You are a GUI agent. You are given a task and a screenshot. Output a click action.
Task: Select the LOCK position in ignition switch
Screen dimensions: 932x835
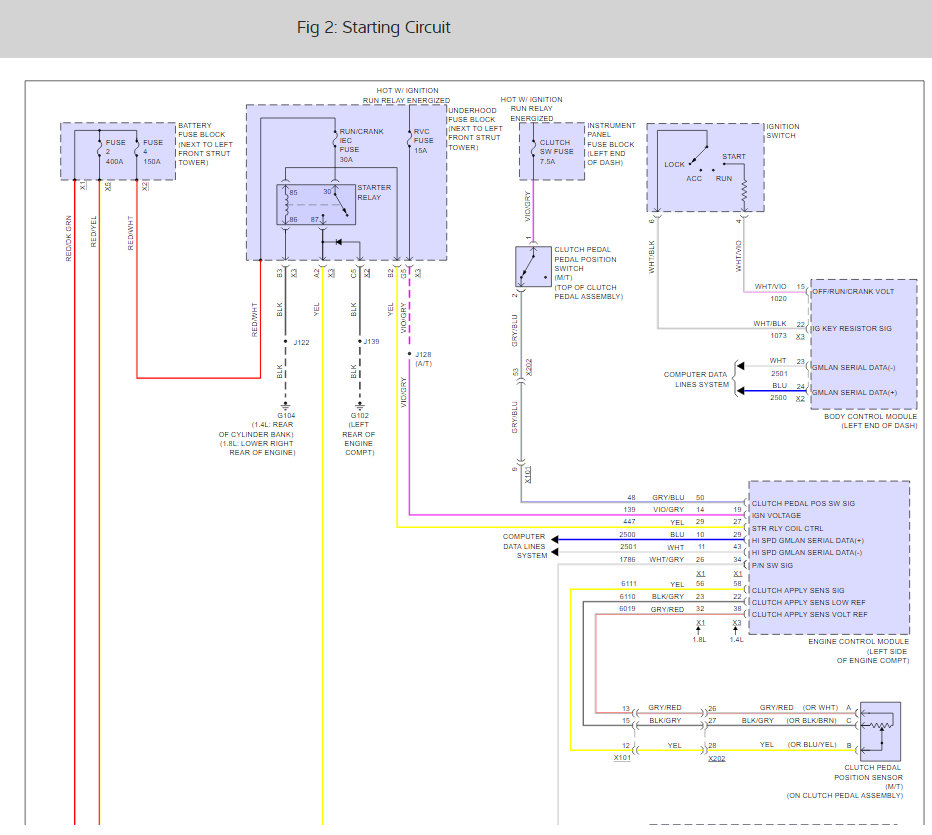click(x=675, y=165)
